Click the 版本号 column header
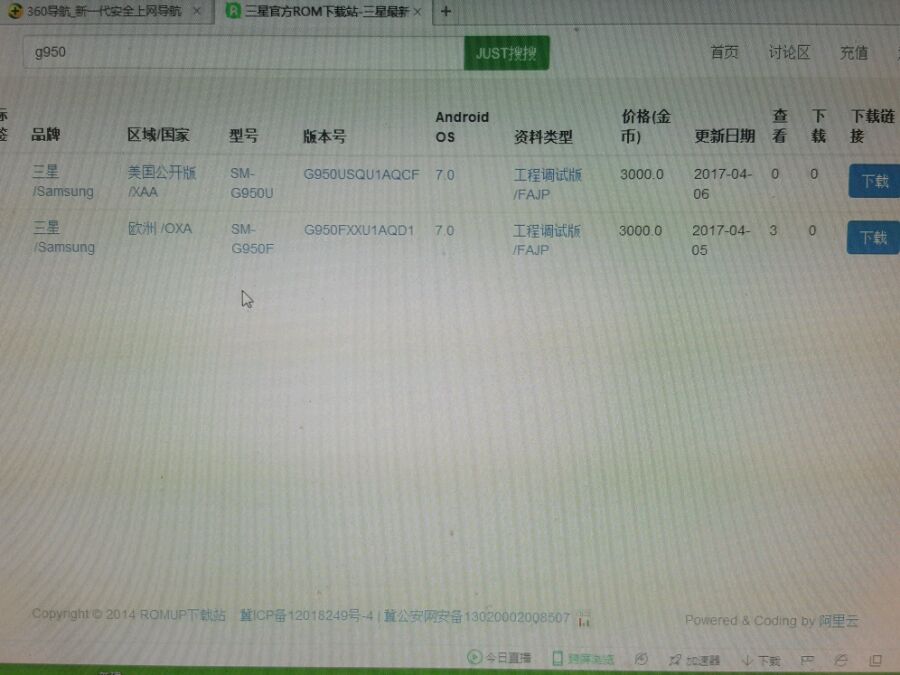The width and height of the screenshot is (900, 675). 324,137
